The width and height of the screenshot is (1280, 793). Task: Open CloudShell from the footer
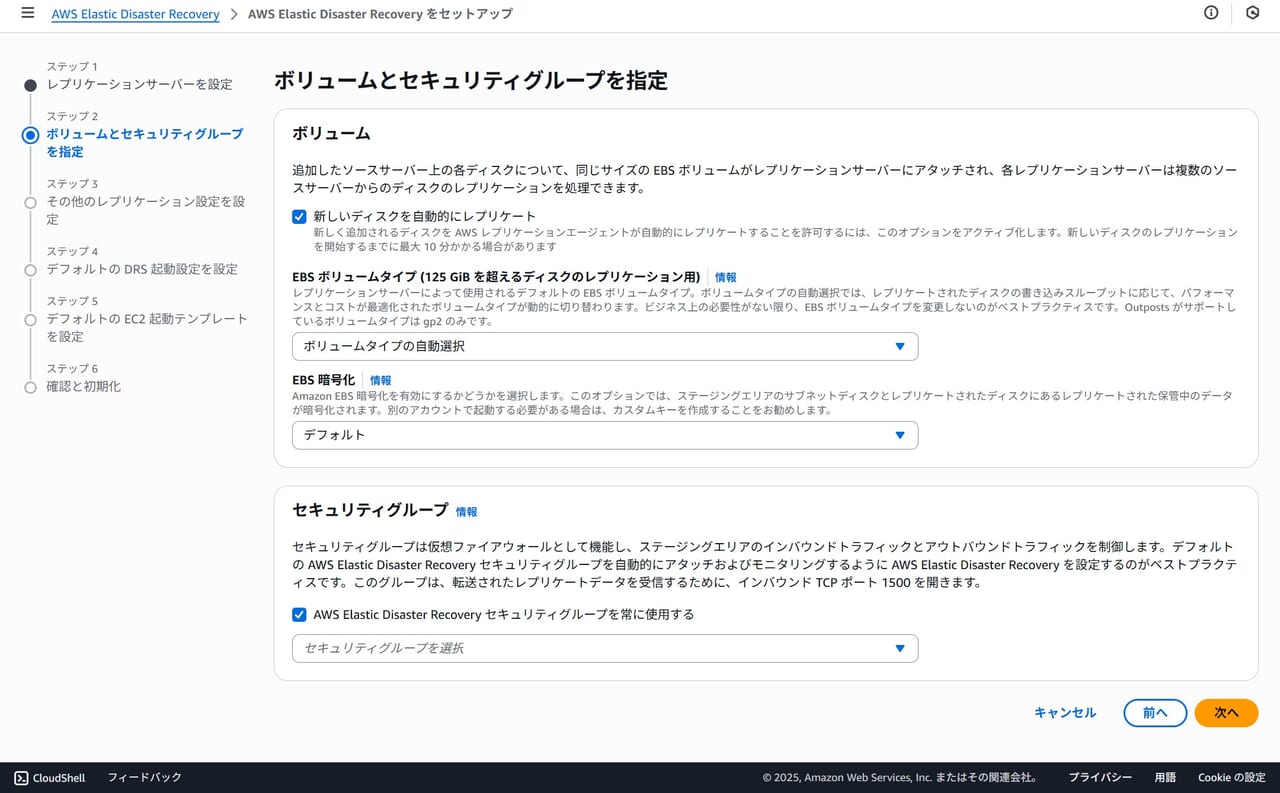(50, 777)
